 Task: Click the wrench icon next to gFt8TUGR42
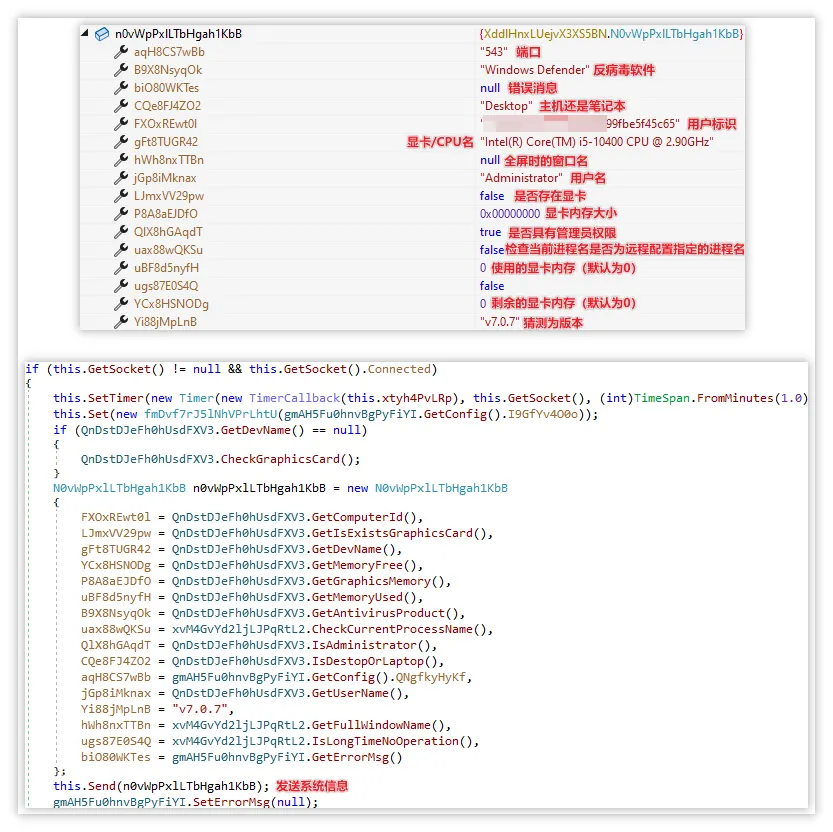121,142
